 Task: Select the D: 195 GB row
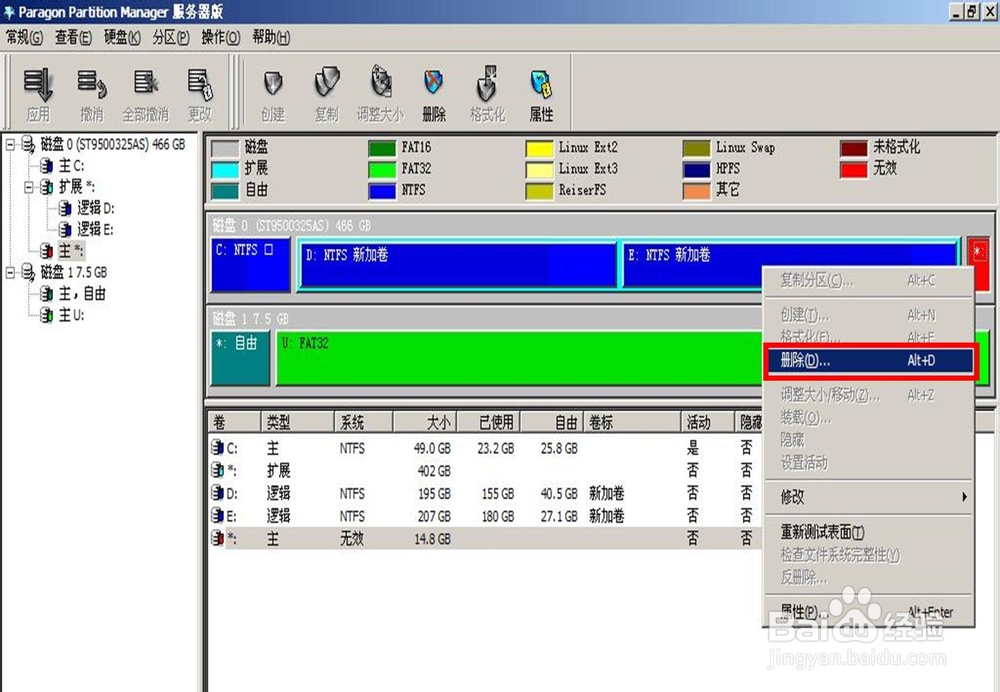486,494
